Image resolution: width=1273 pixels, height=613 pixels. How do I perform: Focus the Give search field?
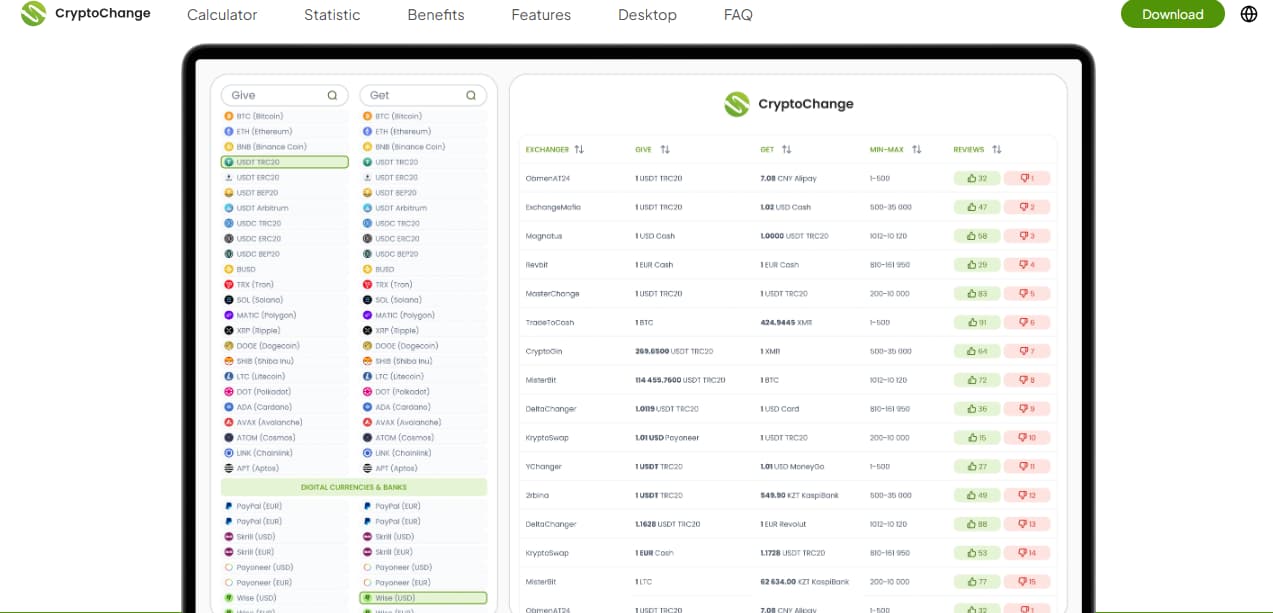[x=285, y=96]
